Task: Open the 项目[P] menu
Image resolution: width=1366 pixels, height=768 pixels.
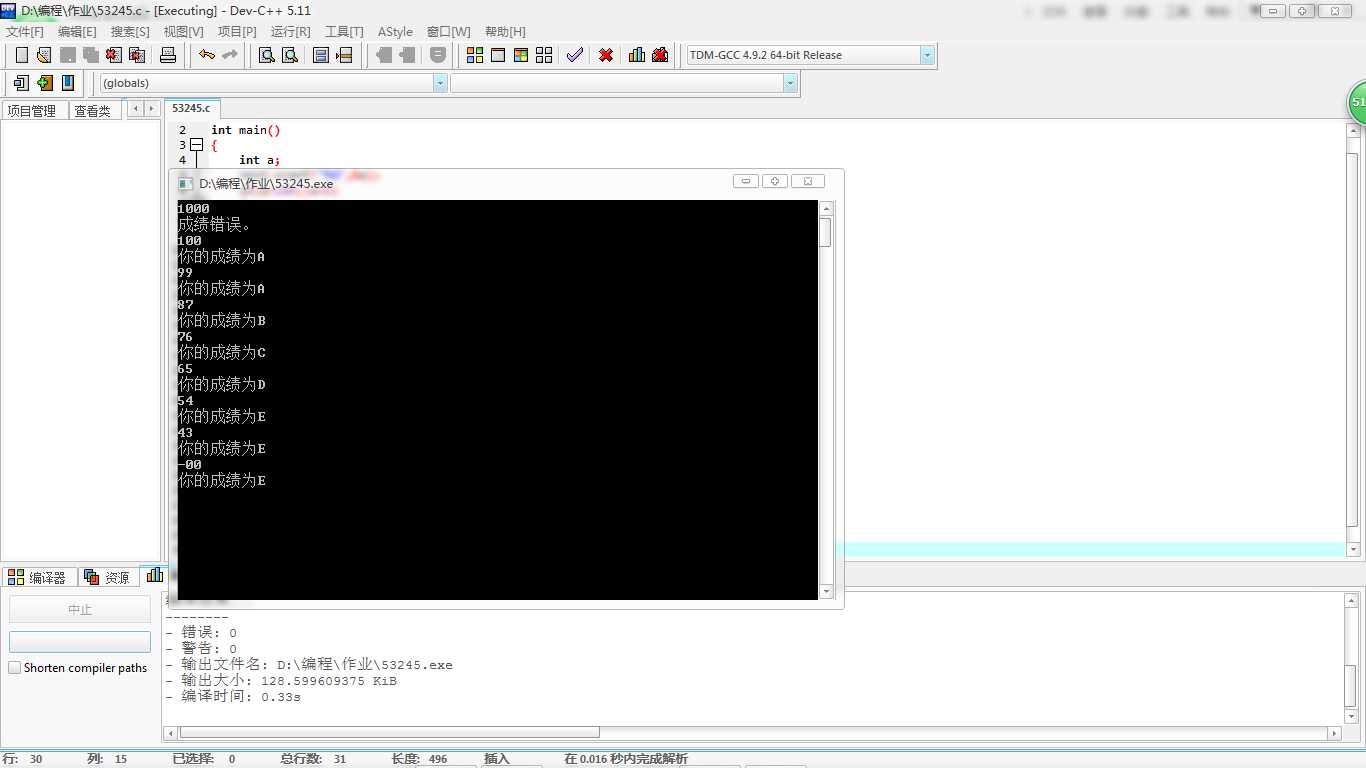Action: pos(237,32)
